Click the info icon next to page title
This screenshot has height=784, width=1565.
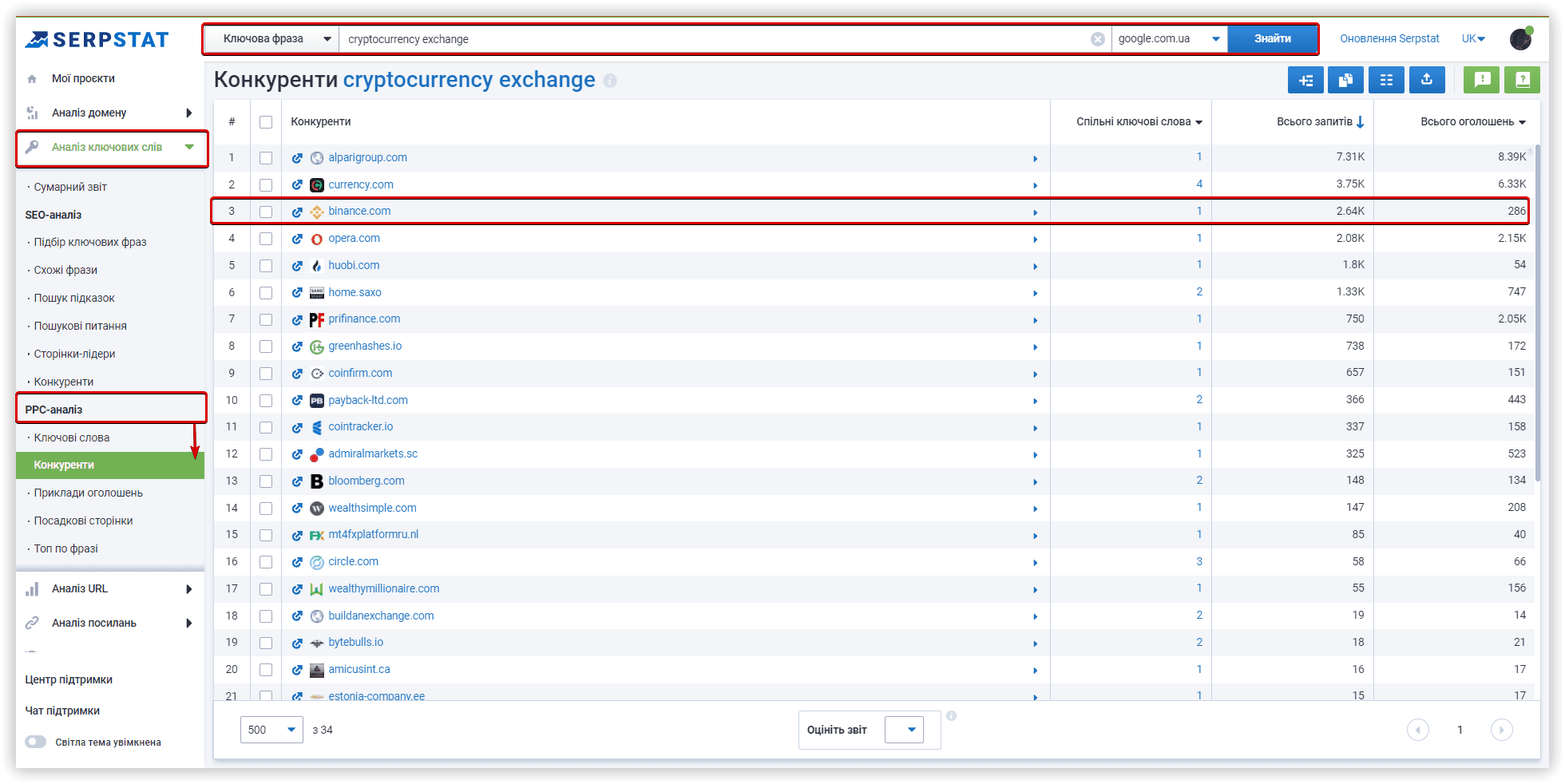click(610, 81)
